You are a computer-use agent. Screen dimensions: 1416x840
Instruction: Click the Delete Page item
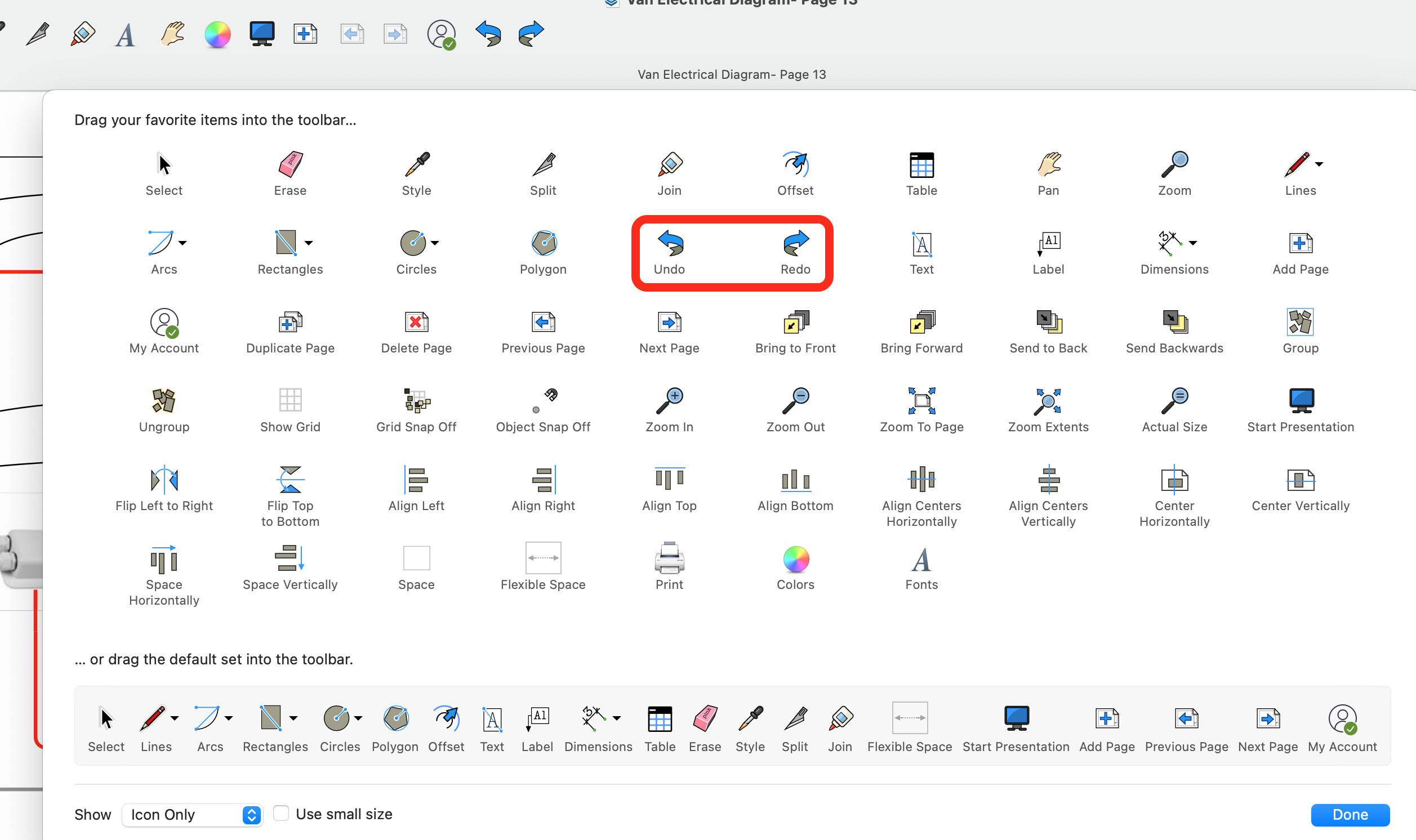(x=416, y=331)
